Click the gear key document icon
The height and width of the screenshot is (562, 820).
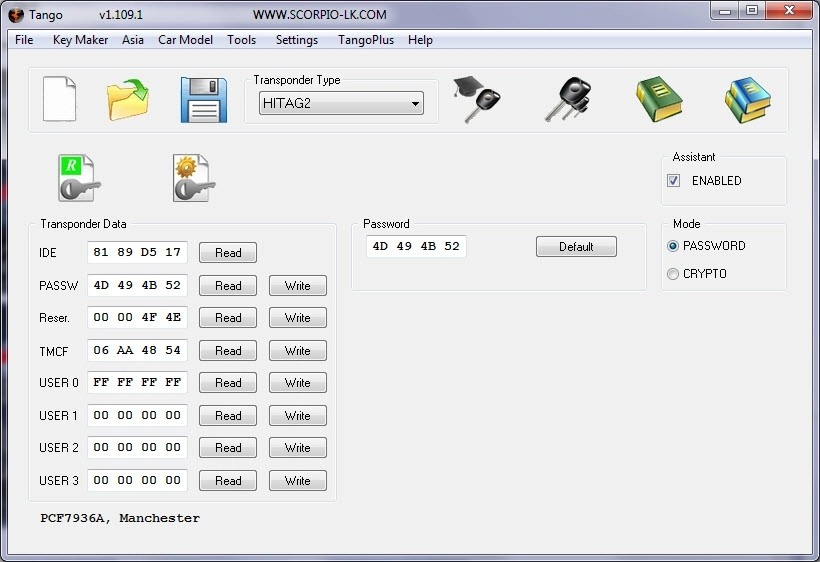[194, 177]
